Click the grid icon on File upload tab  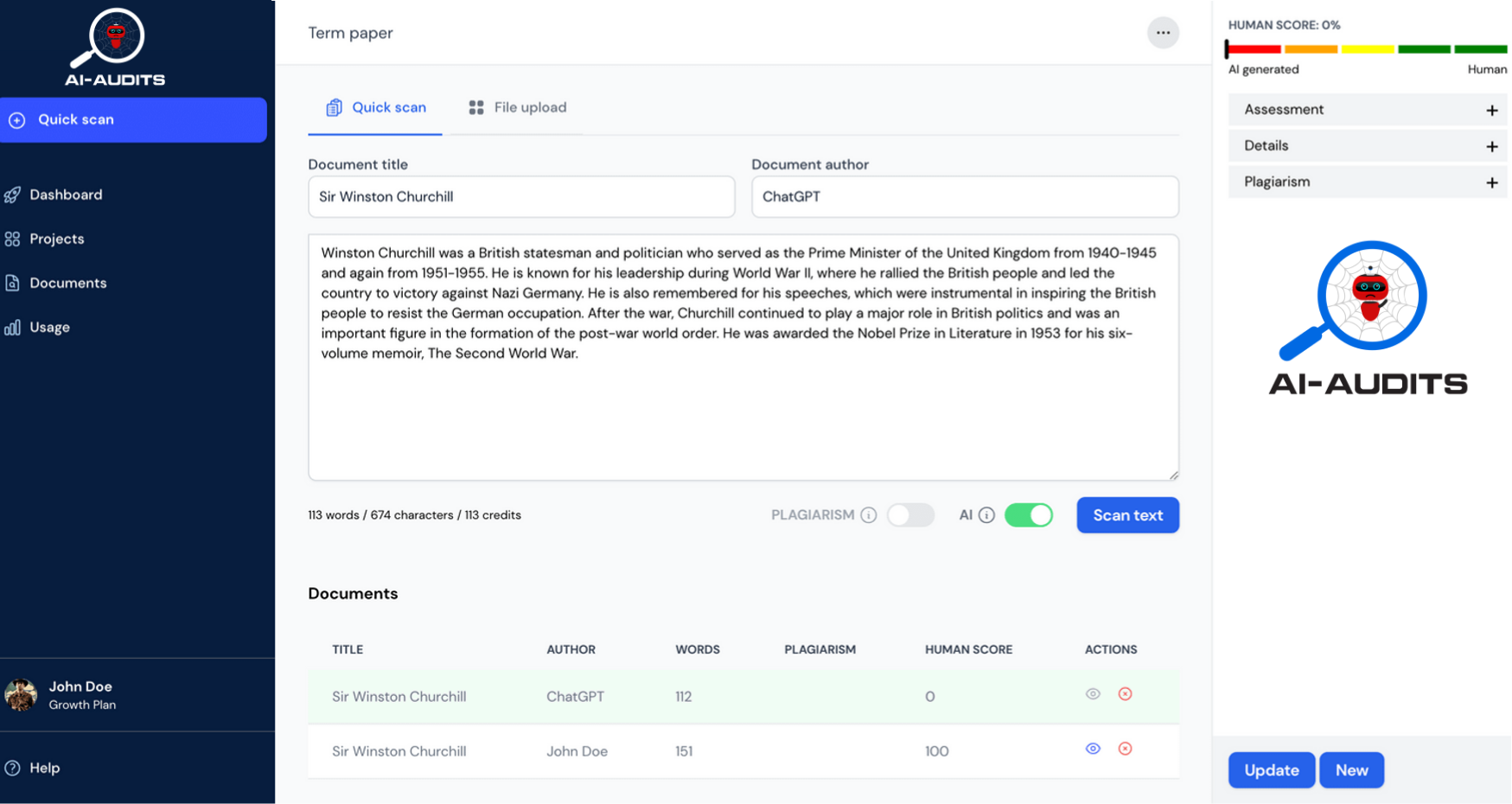476,108
